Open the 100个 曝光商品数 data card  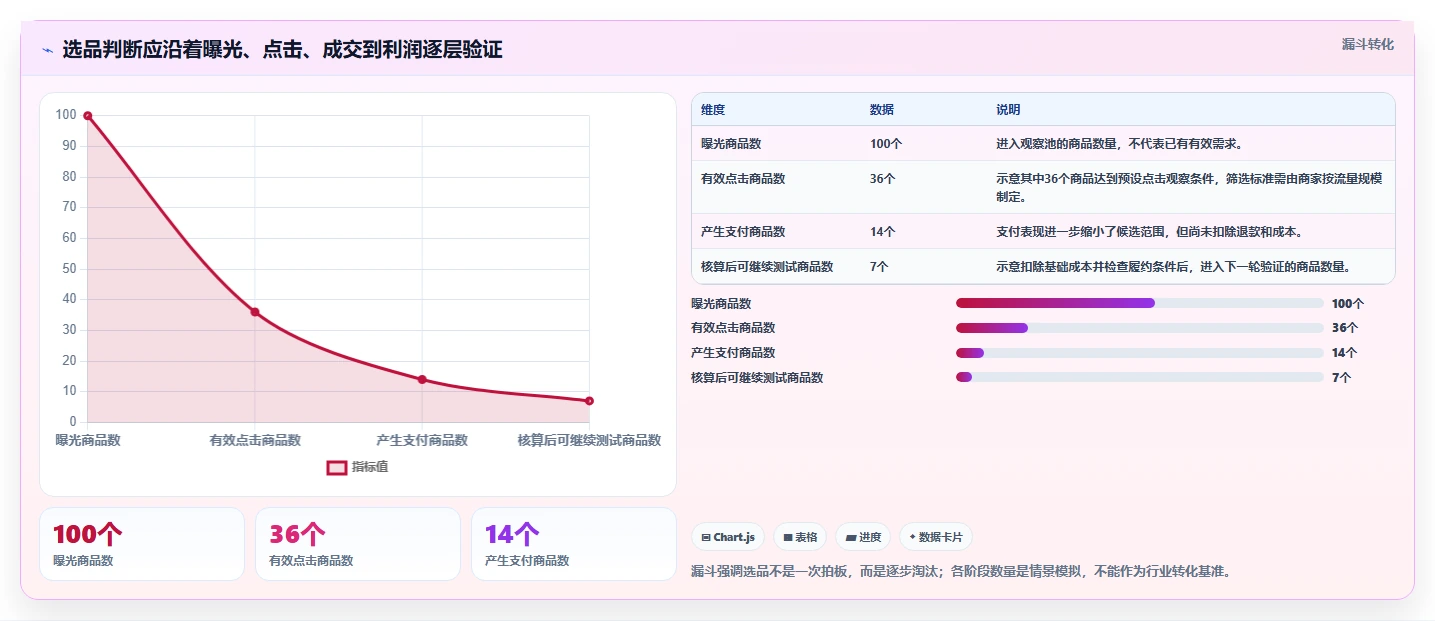pos(142,544)
